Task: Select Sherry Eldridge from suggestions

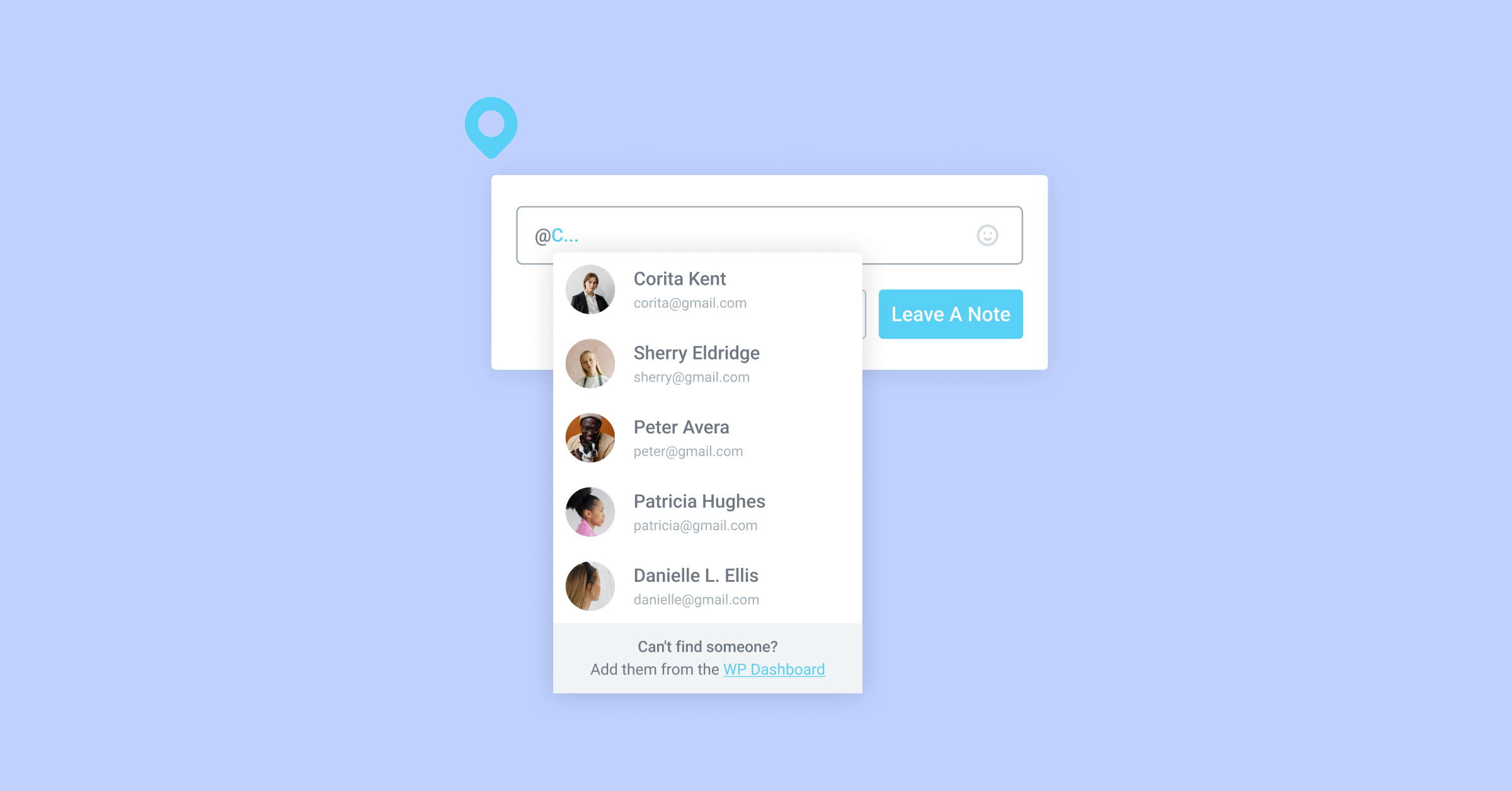Action: (x=707, y=362)
